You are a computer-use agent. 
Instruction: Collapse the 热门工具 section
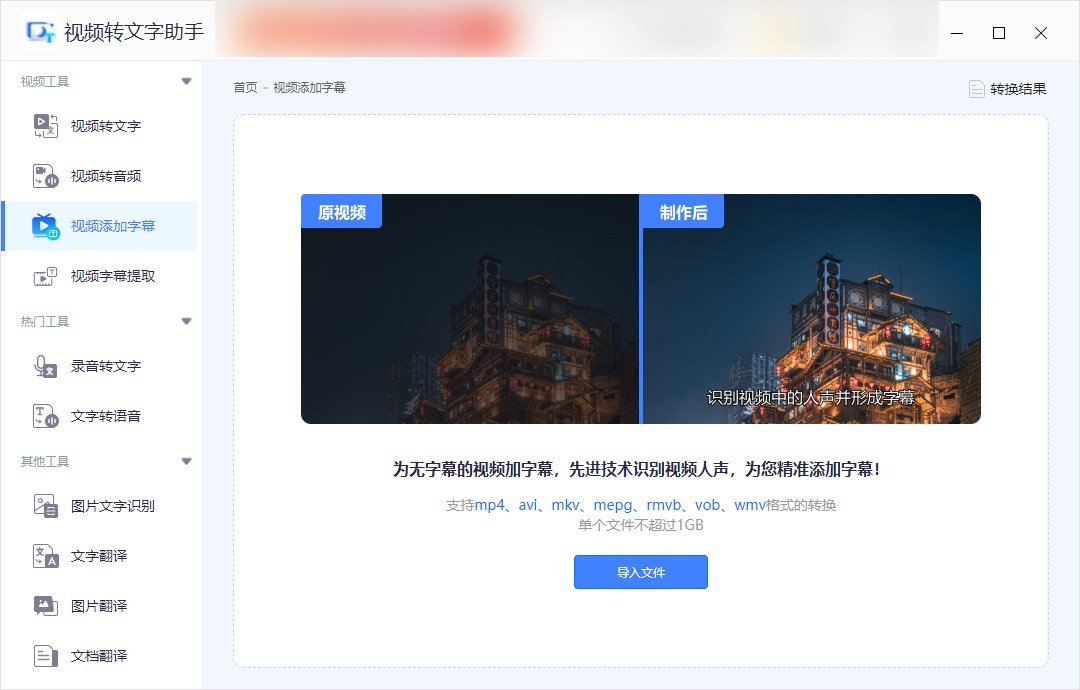click(x=186, y=321)
